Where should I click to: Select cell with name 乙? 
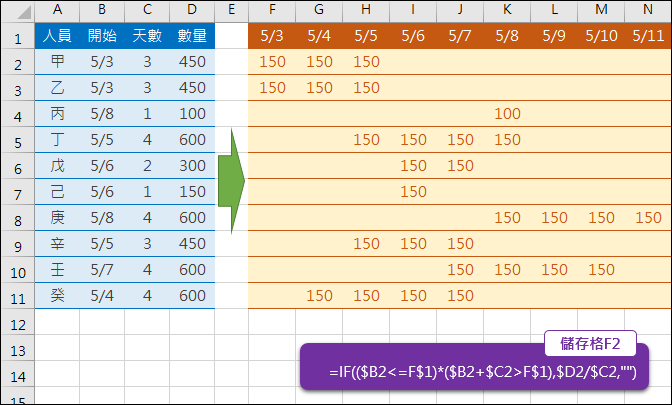[x=57, y=87]
